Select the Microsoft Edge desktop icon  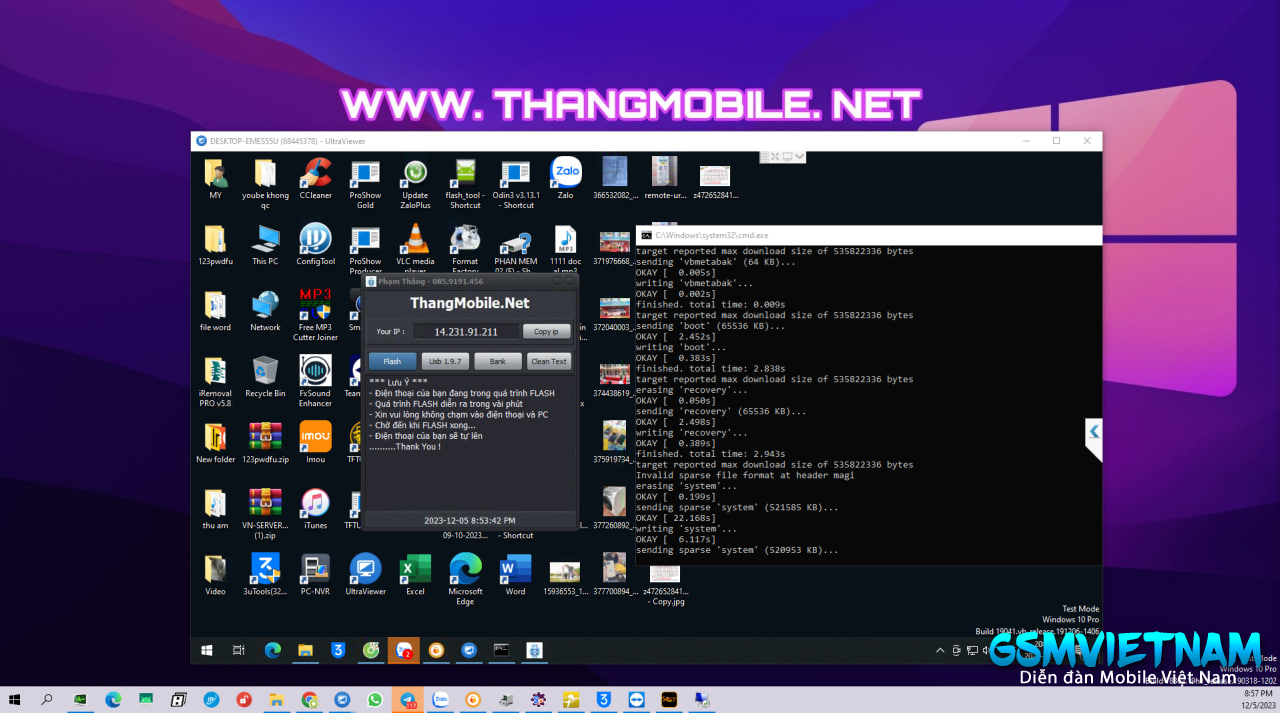click(x=465, y=580)
